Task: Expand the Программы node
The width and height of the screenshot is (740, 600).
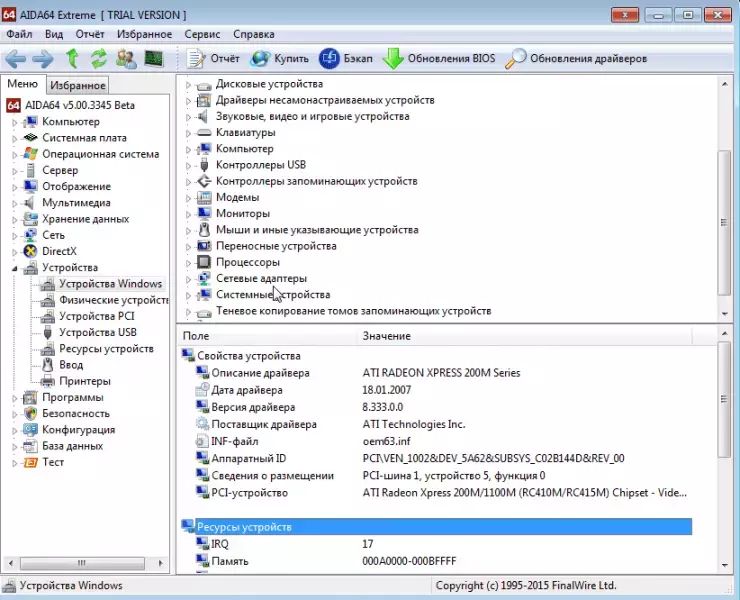Action: [x=15, y=398]
